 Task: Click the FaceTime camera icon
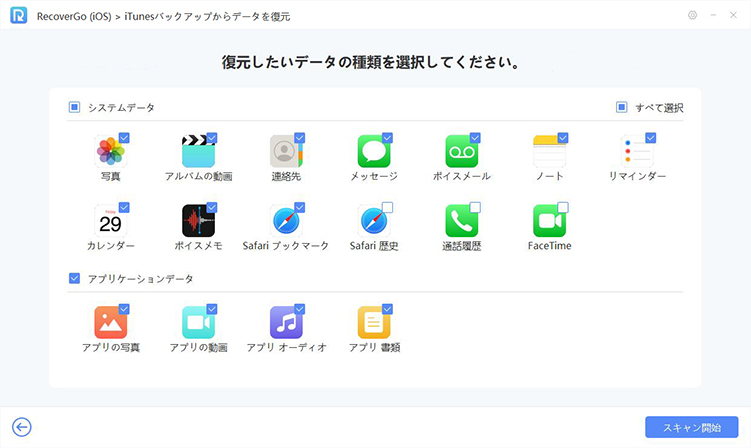click(x=549, y=220)
